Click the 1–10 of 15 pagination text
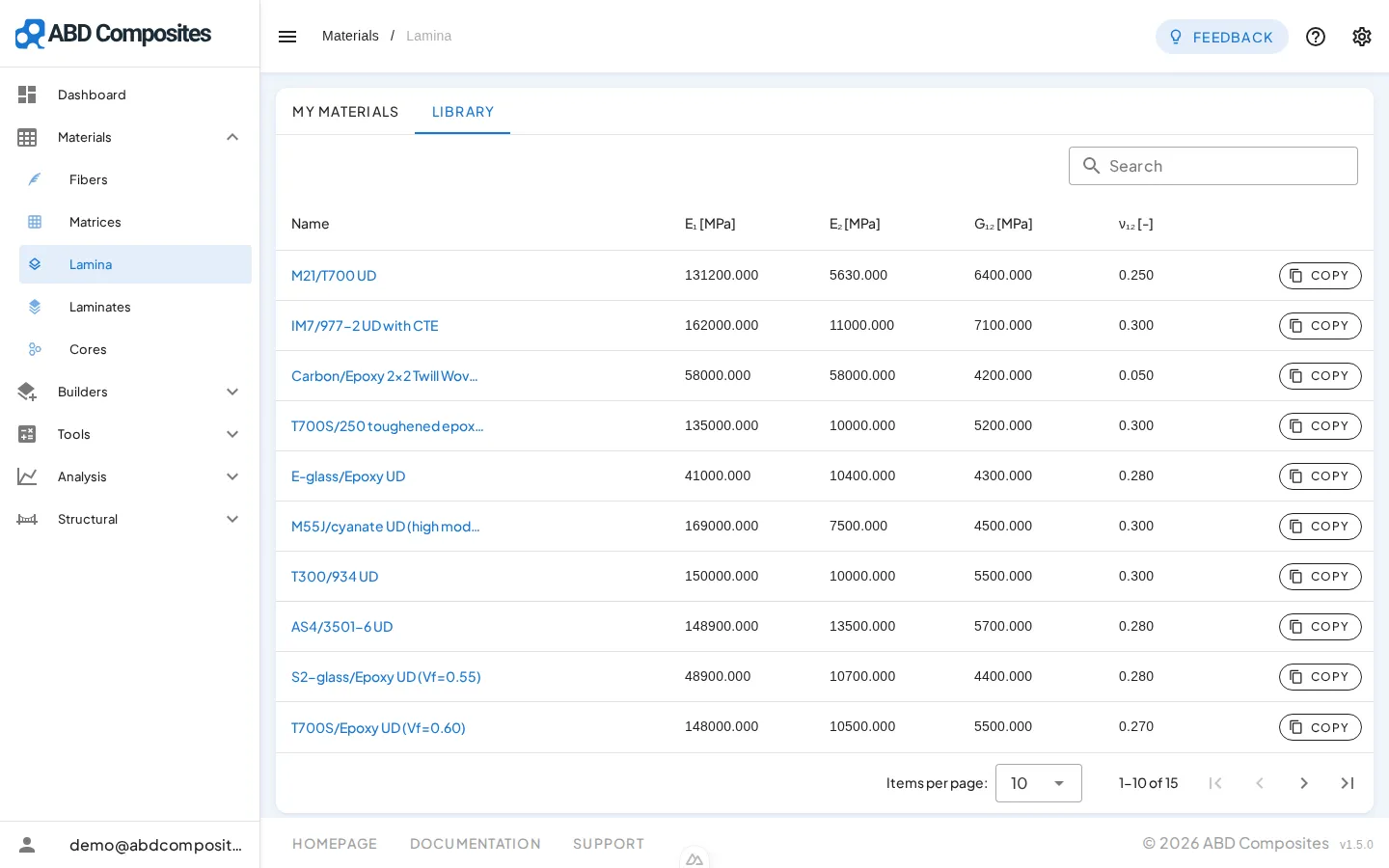 point(1148,783)
